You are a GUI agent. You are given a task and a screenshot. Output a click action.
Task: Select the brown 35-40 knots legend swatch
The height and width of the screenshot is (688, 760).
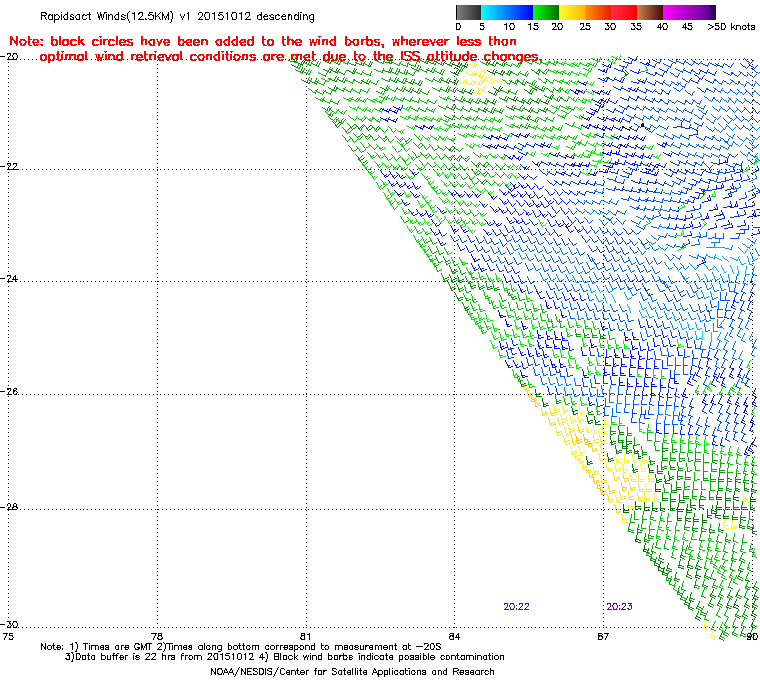coord(650,13)
